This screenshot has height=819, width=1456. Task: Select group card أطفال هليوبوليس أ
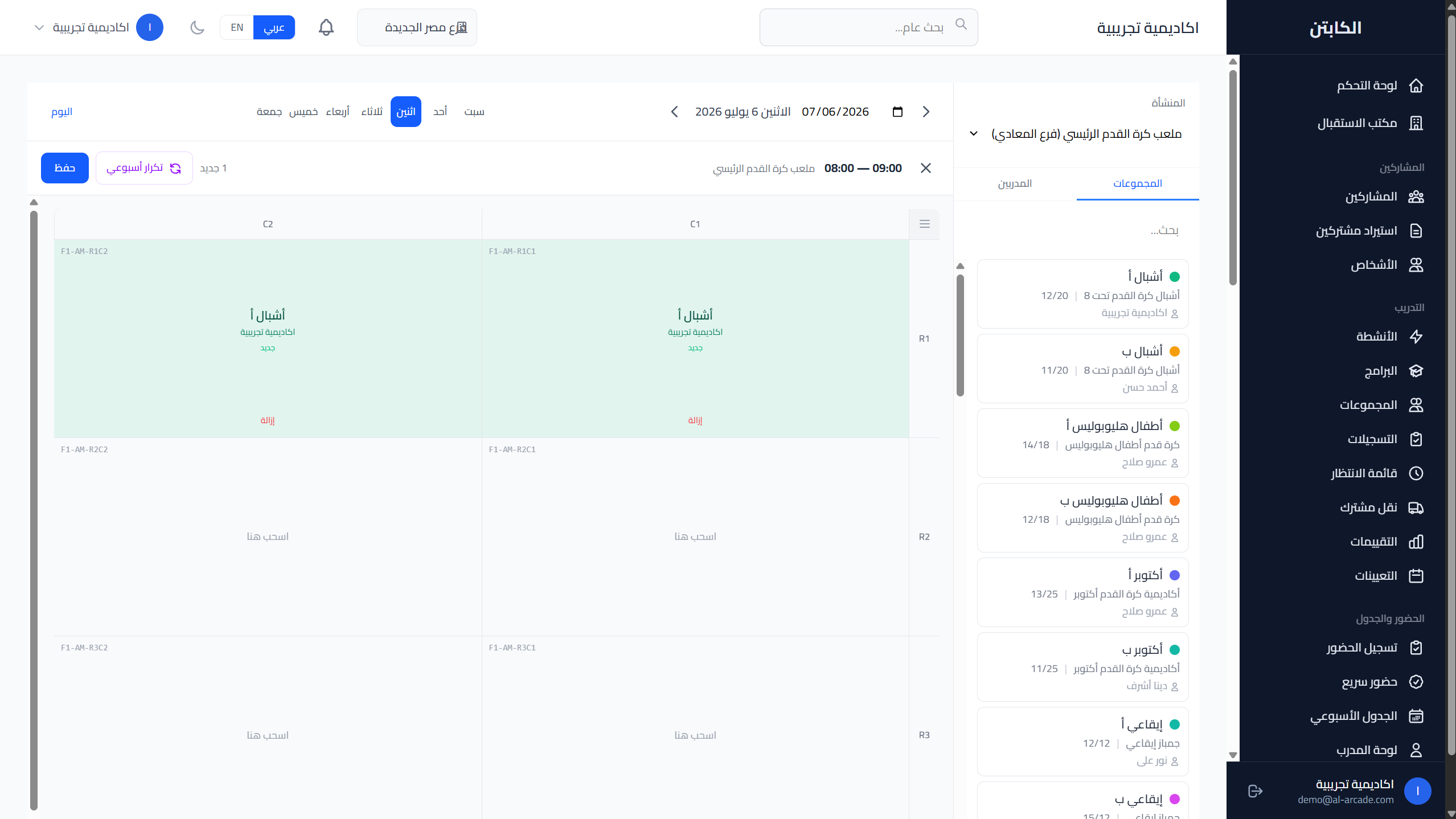(x=1082, y=443)
